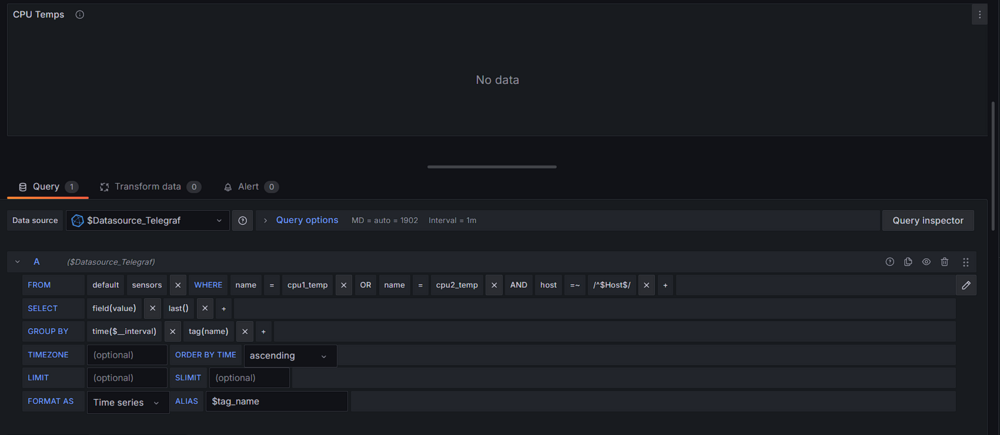The height and width of the screenshot is (435, 1000).
Task: Select the default retention policy
Action: [105, 285]
